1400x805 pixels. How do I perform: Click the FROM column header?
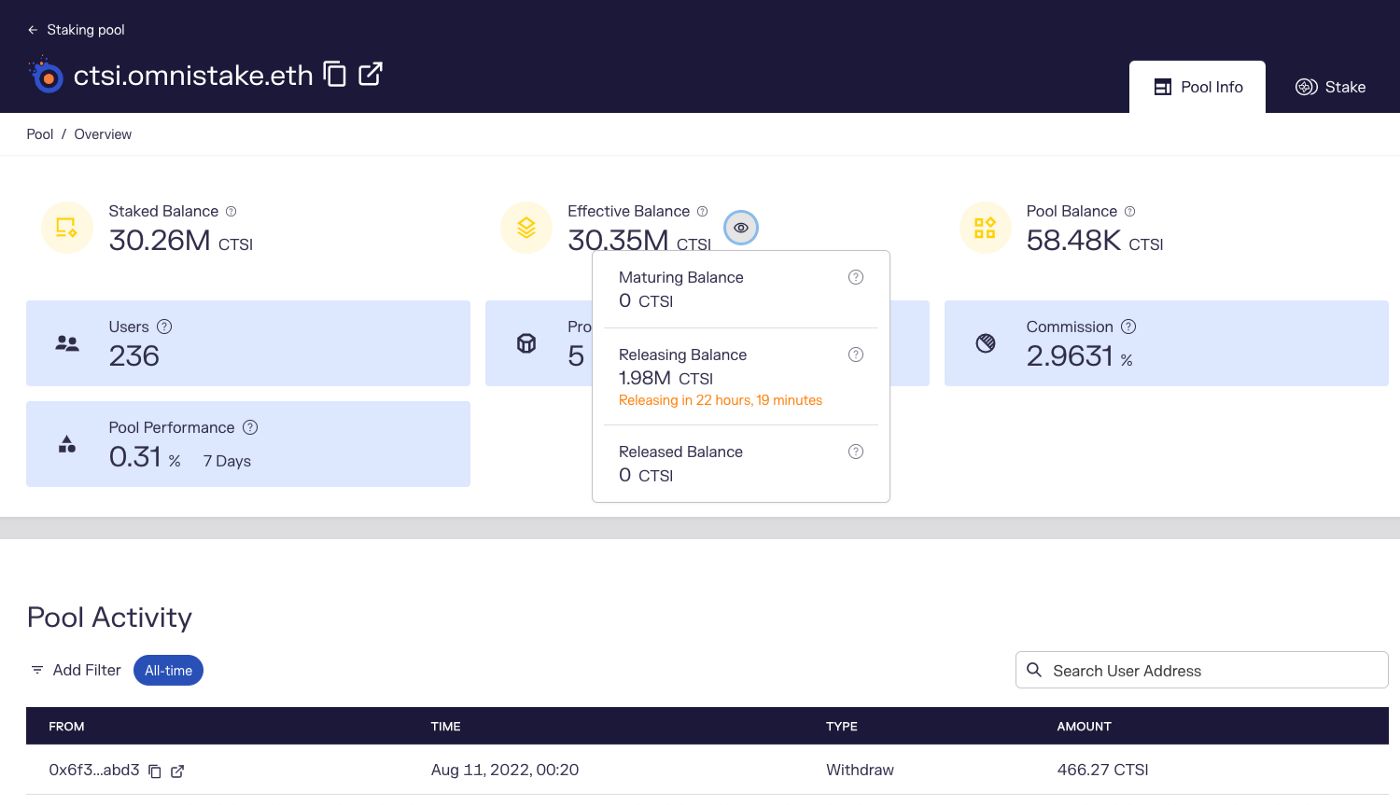67,726
